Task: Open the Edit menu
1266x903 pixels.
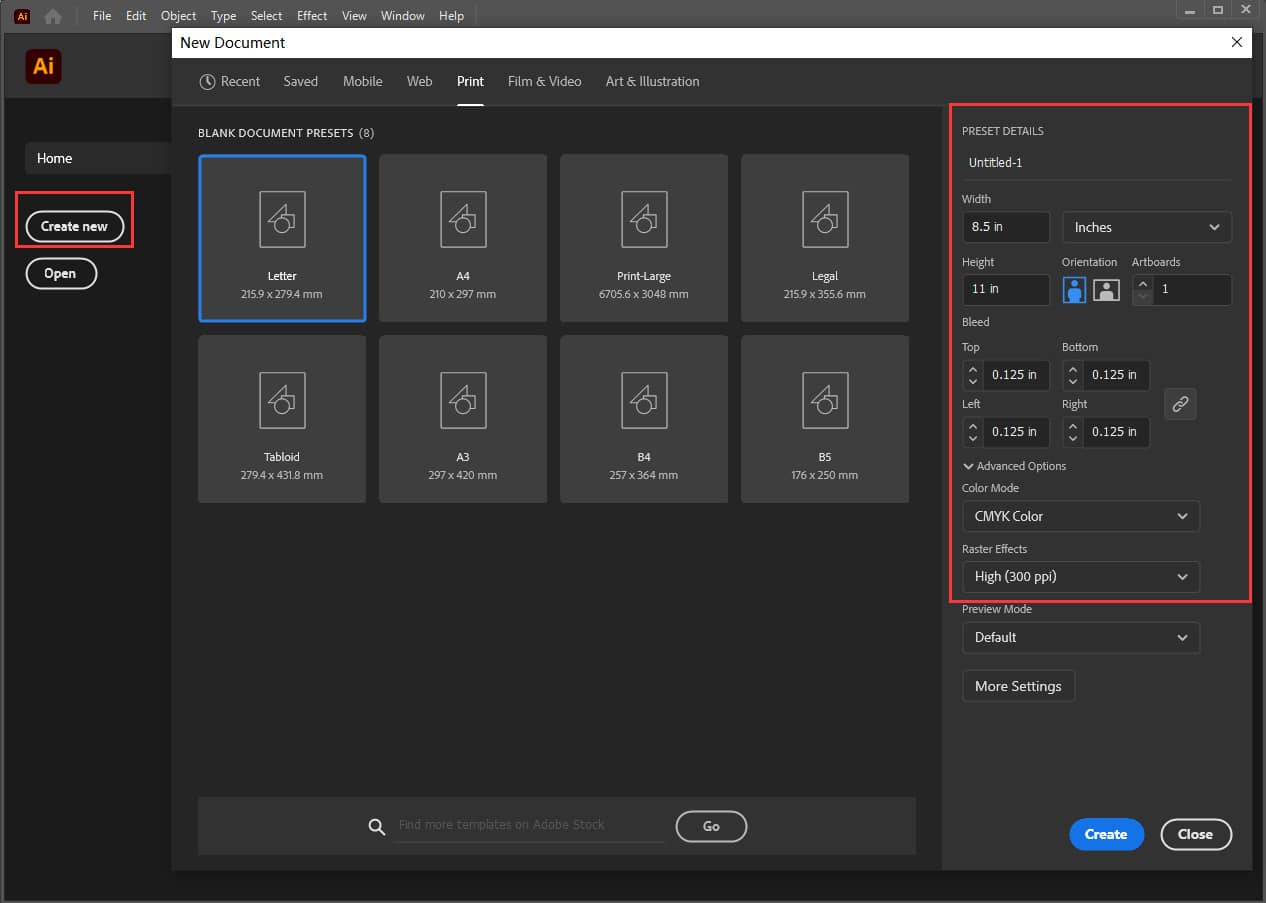Action: (x=136, y=16)
